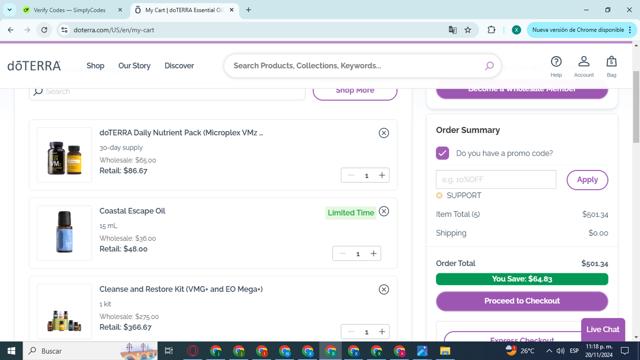The width and height of the screenshot is (640, 360).
Task: Open Task View in taskbar
Action: (x=169, y=351)
